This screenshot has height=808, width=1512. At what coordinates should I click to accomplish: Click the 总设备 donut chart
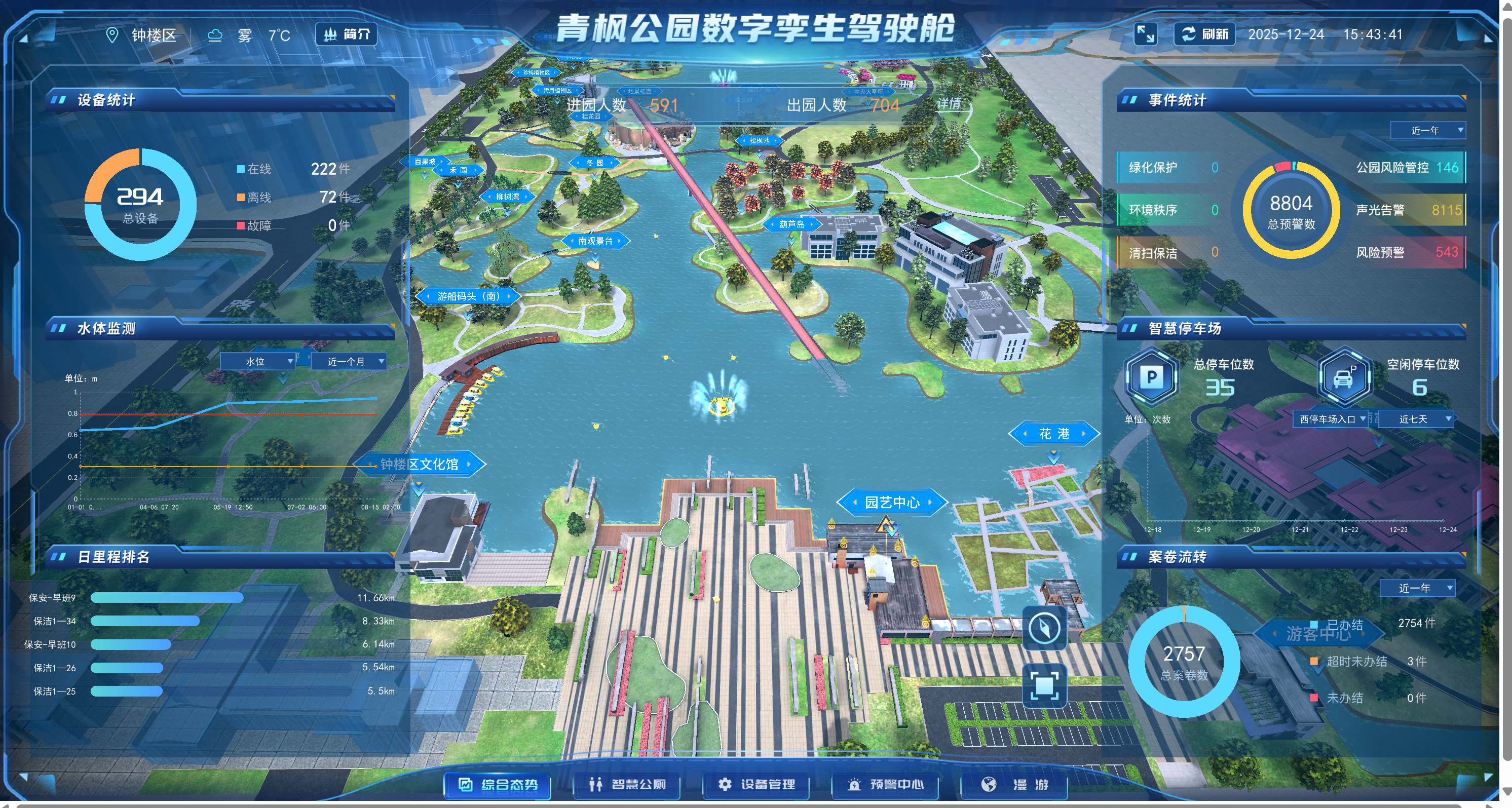tap(140, 204)
